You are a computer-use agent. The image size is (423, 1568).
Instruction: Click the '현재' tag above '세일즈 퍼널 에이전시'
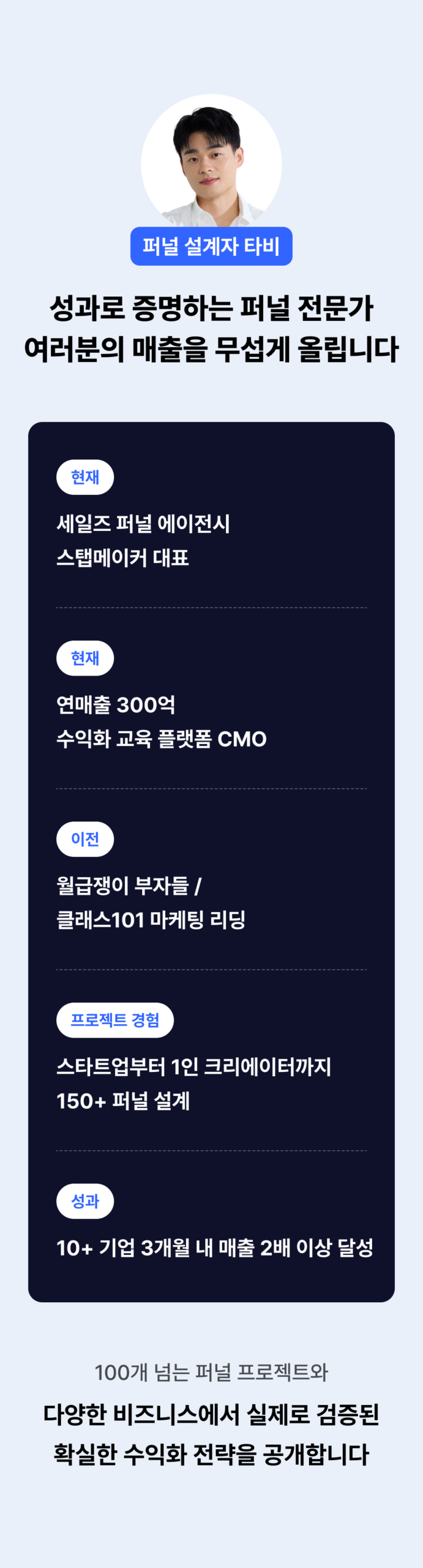[85, 477]
